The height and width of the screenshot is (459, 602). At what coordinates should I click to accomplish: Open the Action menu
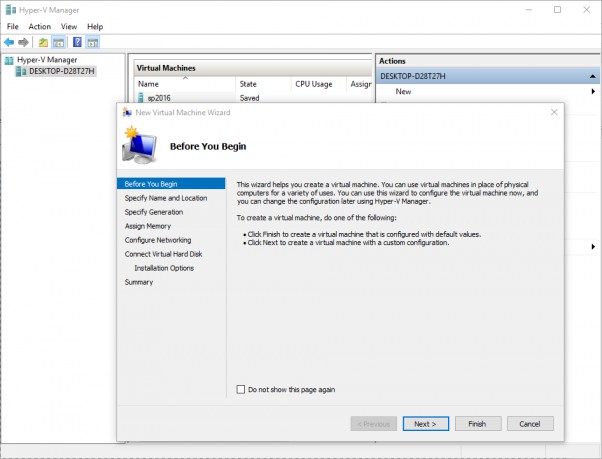point(40,26)
